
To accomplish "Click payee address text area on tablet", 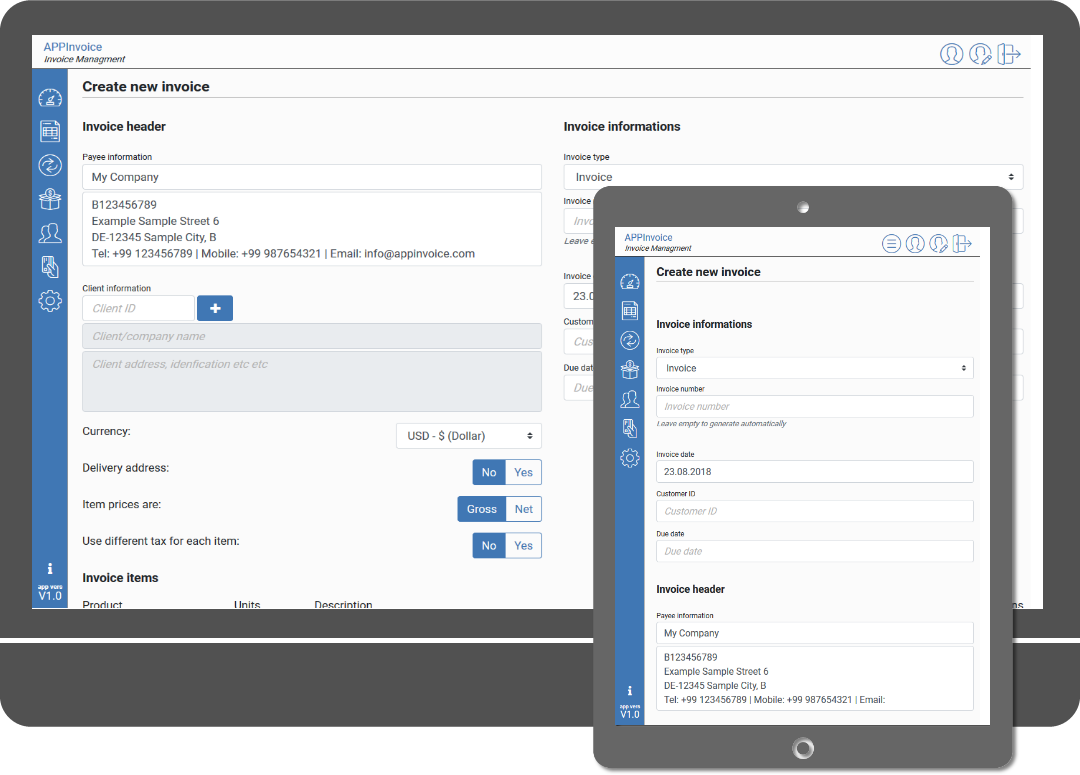I will click(x=815, y=679).
